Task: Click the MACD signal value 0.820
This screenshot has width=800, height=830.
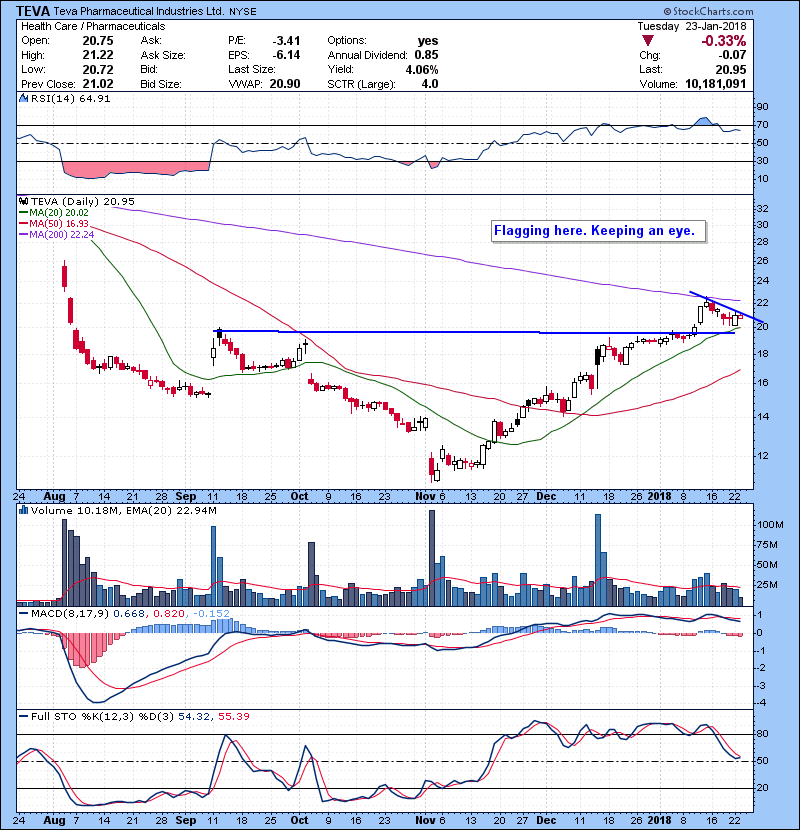Action: [x=169, y=614]
